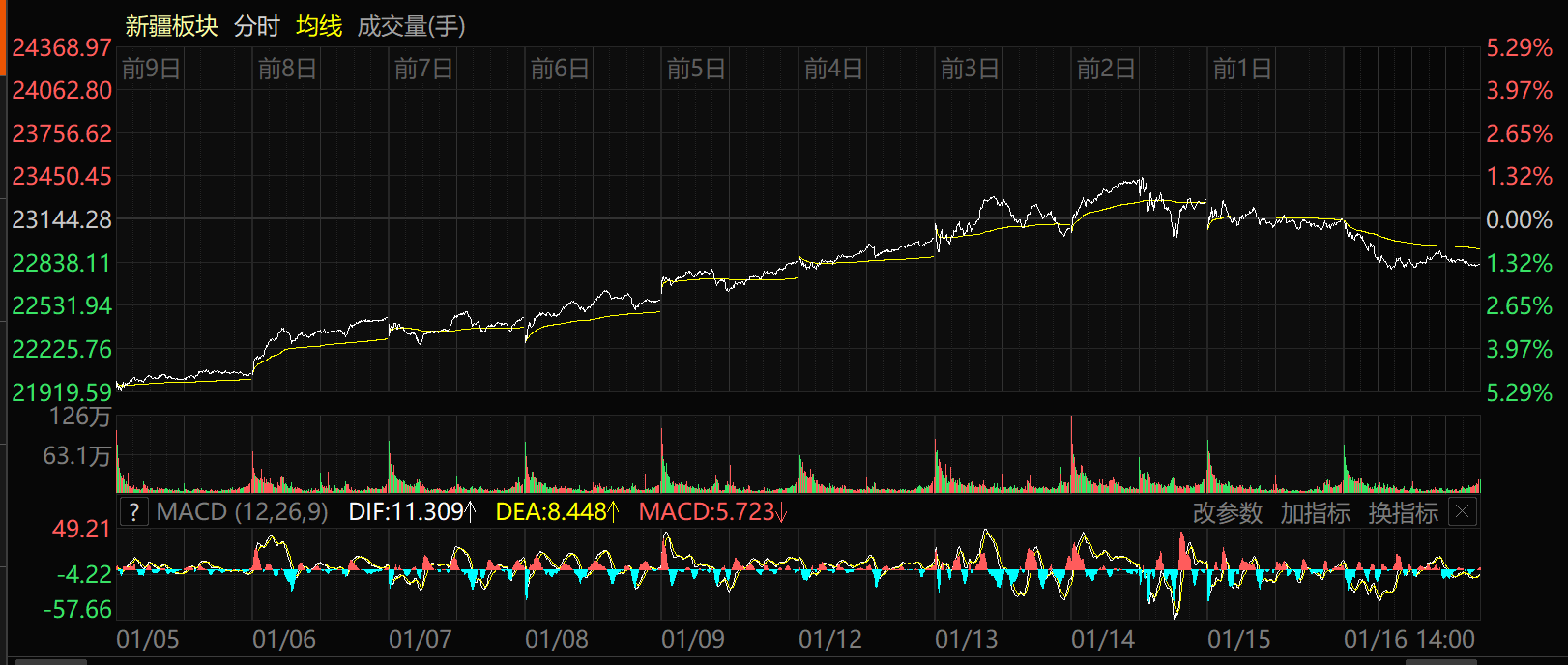Click the 01/16 14:00 date label
Screen dimensions: 1568x665
(x=1408, y=640)
